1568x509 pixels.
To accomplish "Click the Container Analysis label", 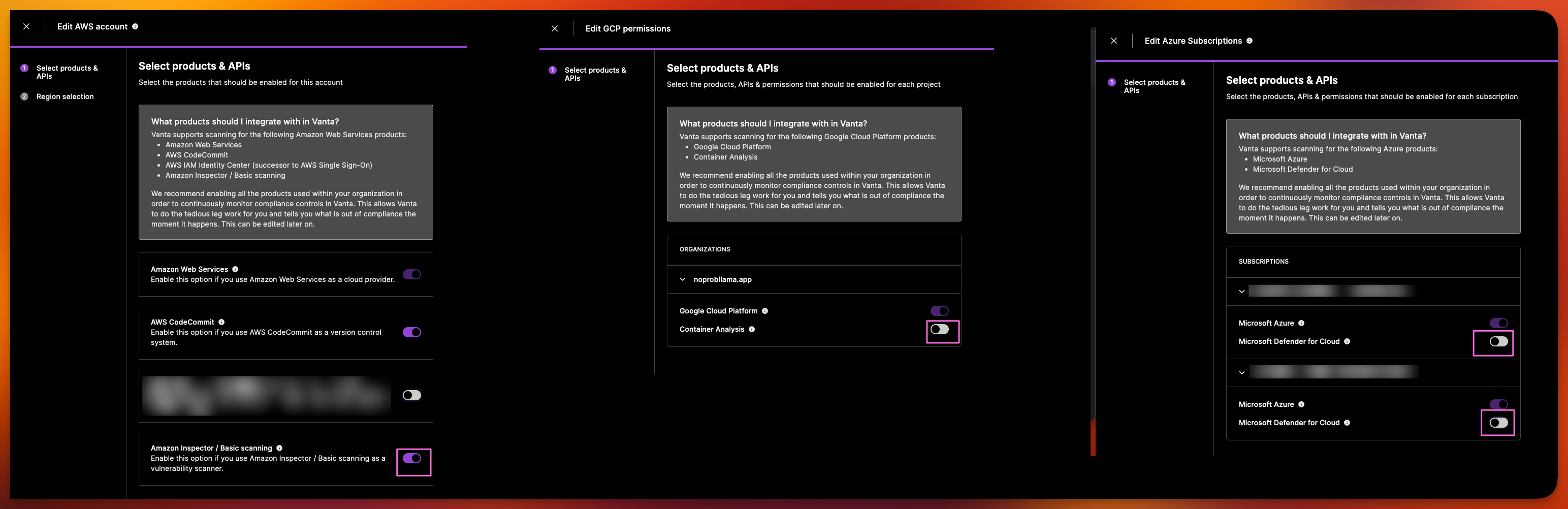I will pyautogui.click(x=712, y=329).
